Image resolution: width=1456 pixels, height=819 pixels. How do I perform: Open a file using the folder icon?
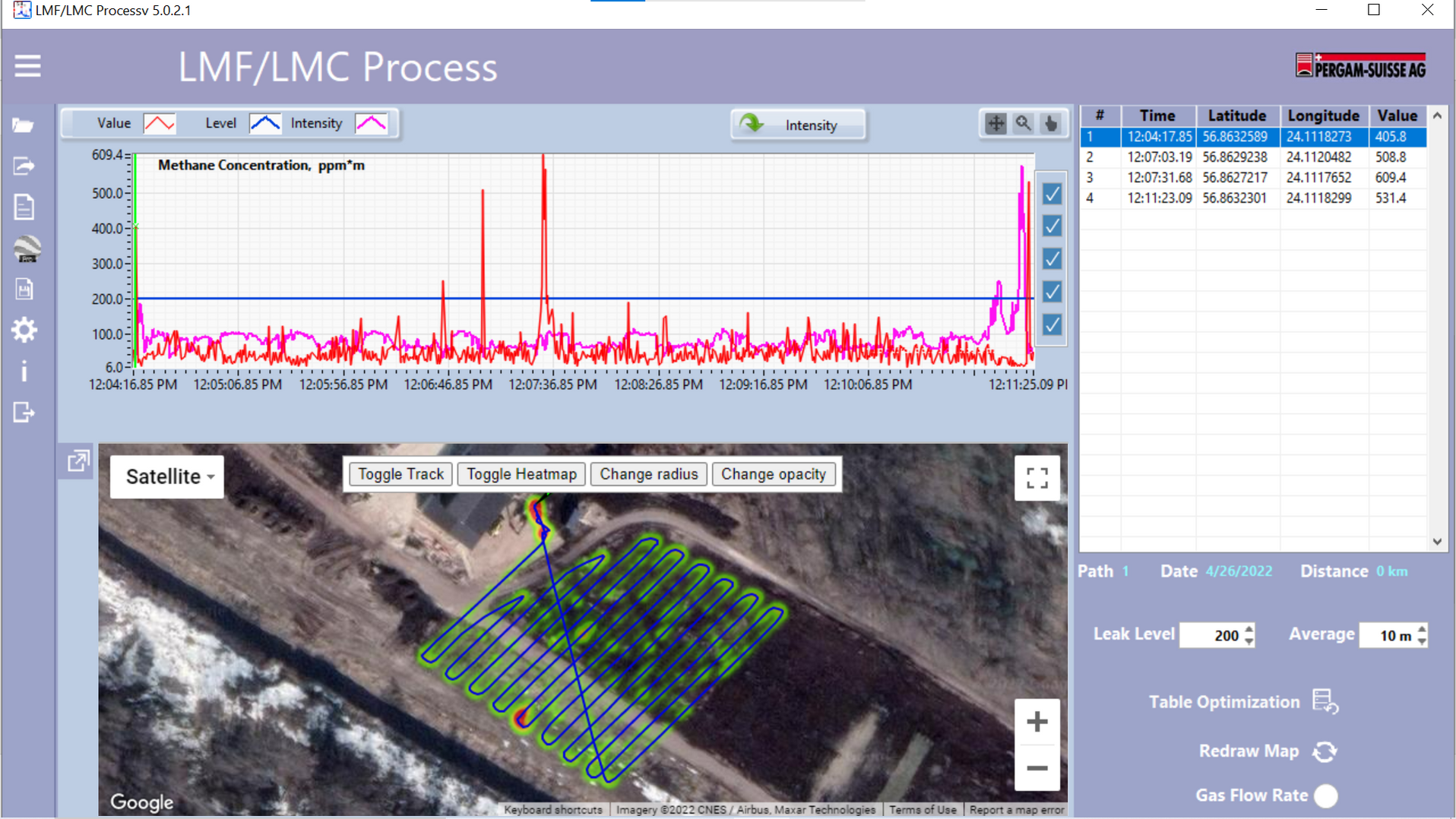click(24, 125)
